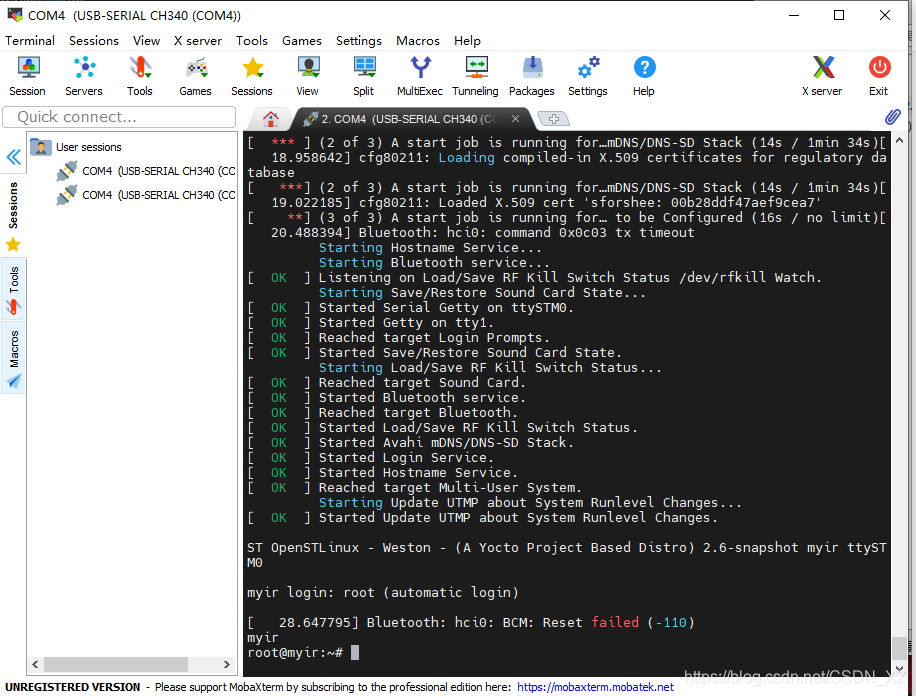The width and height of the screenshot is (916, 696).
Task: Select the first COM4 session entry
Action: tap(146, 171)
